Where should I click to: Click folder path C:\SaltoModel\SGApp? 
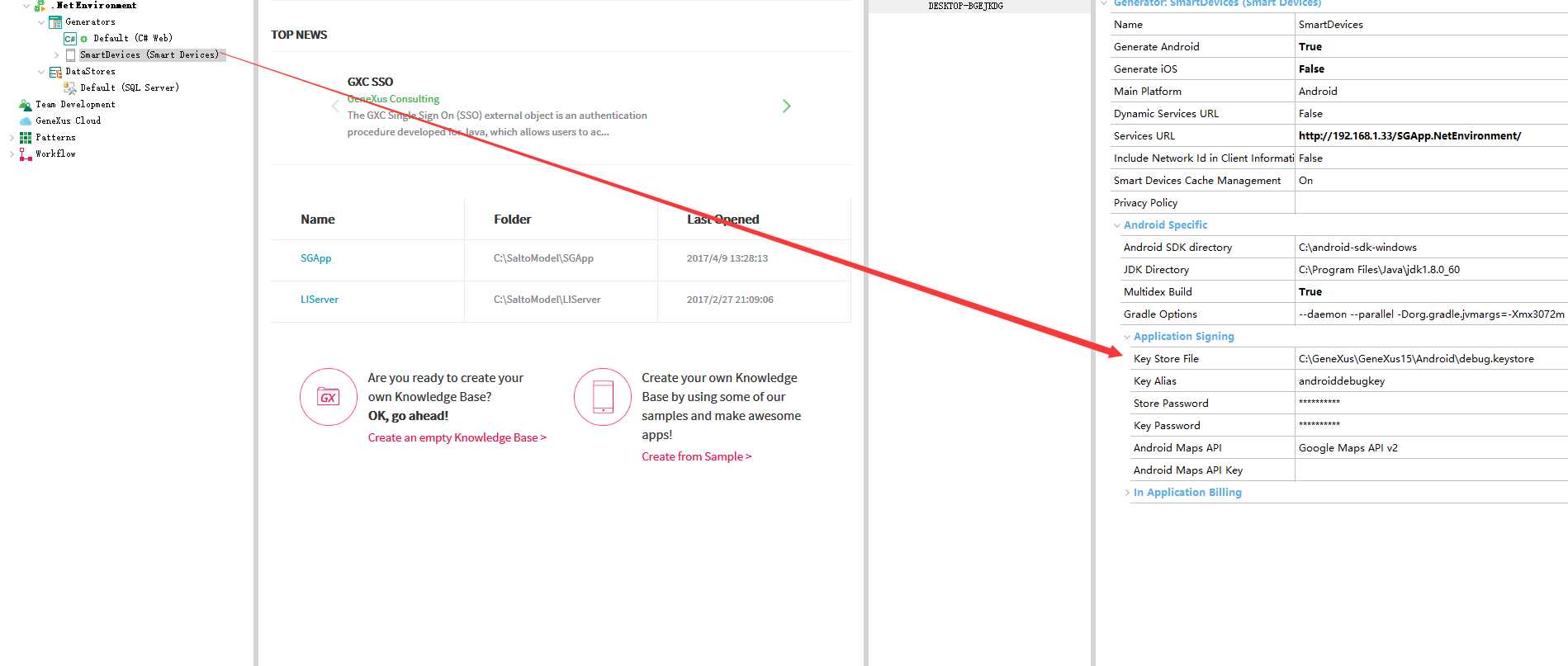click(x=543, y=258)
